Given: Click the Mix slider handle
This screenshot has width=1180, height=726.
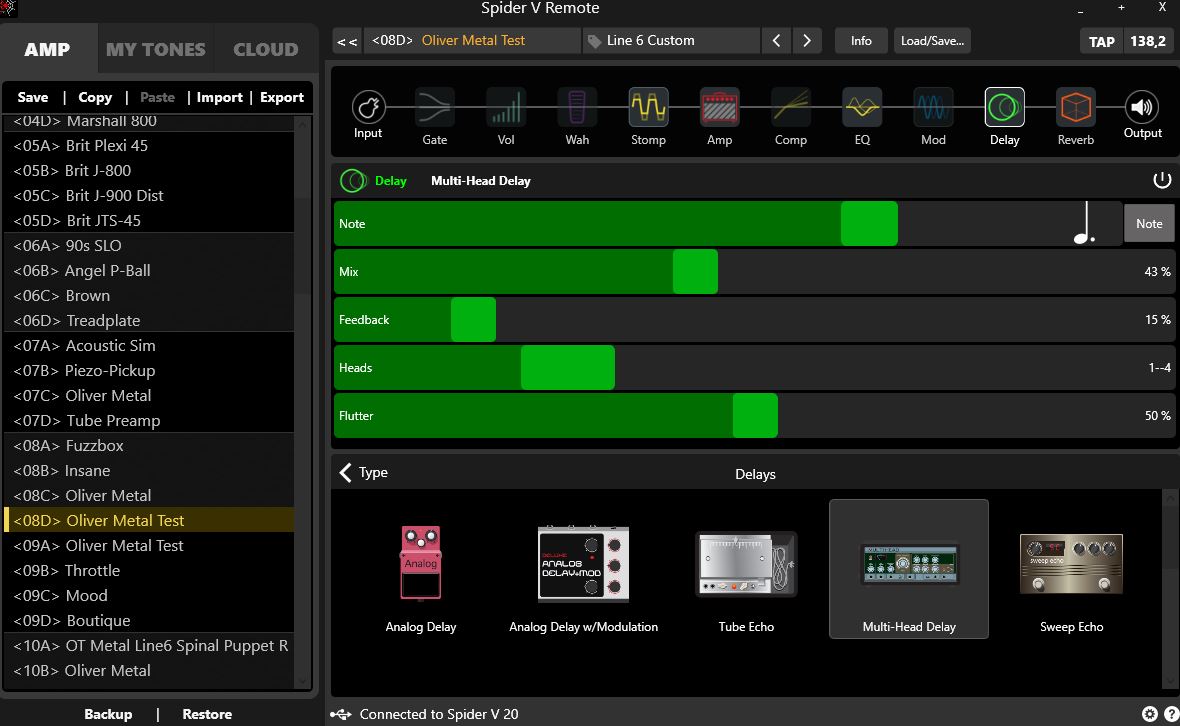Looking at the screenshot, I should click(x=695, y=272).
